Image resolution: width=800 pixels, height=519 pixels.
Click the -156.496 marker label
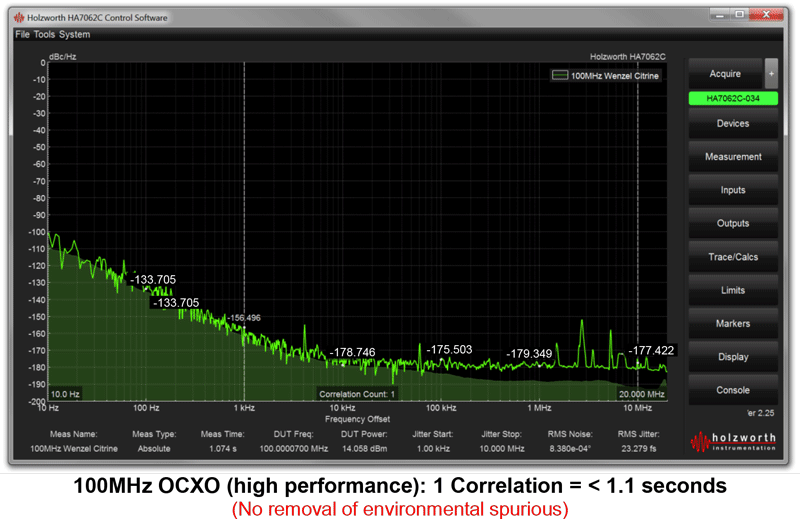pos(244,318)
